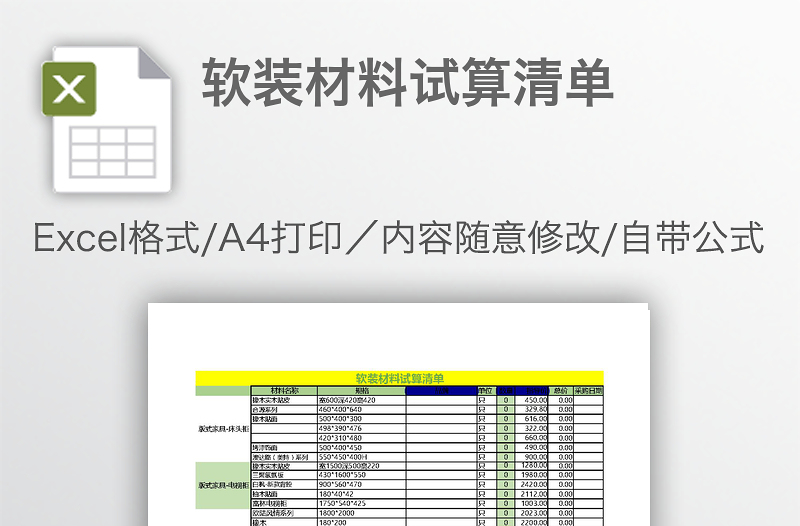The height and width of the screenshot is (526, 800).
Task: Select the 三聚氰氨板 material name cell
Action: pyautogui.click(x=284, y=475)
